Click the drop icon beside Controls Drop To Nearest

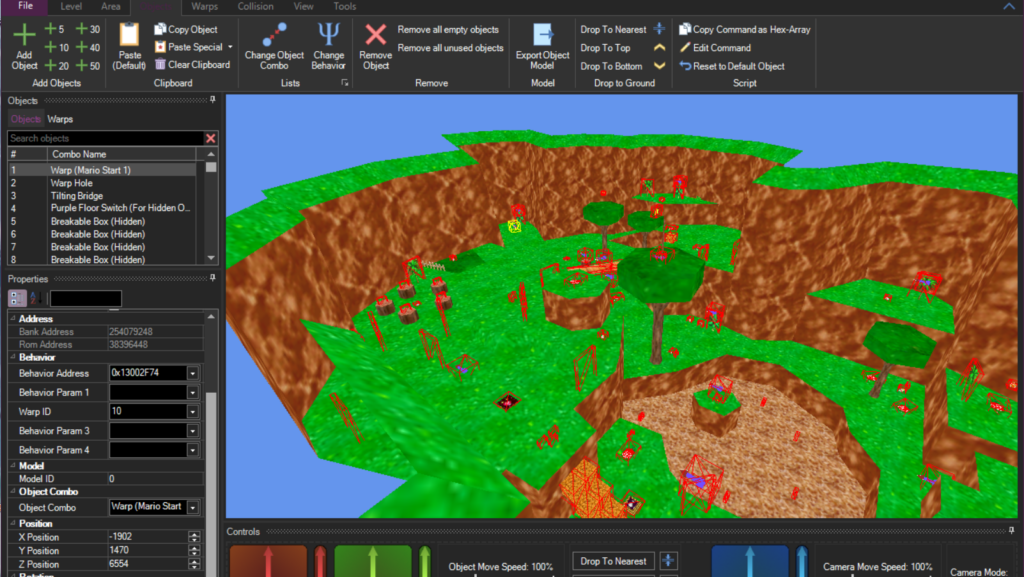(667, 561)
